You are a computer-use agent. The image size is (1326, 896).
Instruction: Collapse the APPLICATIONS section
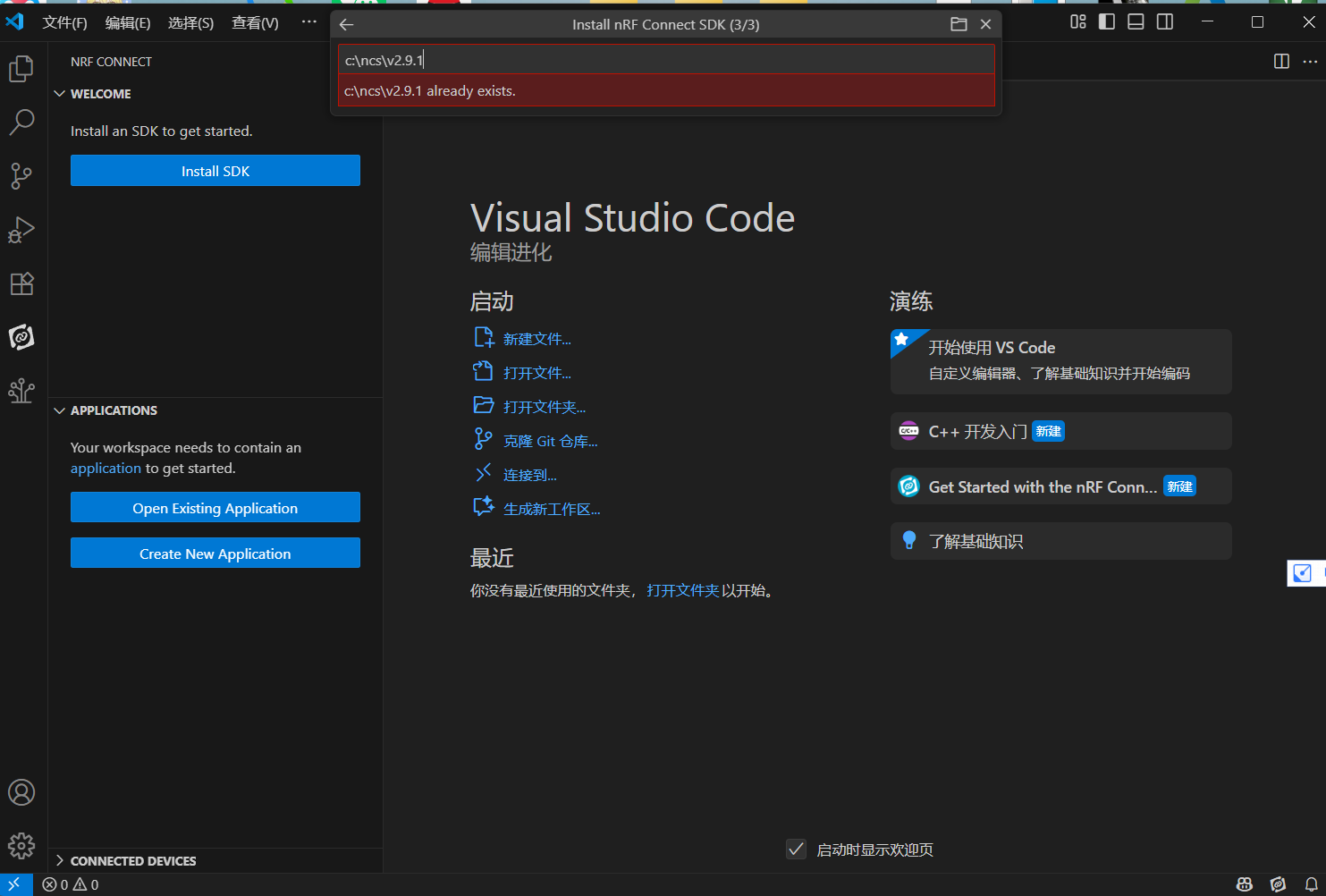pyautogui.click(x=60, y=410)
